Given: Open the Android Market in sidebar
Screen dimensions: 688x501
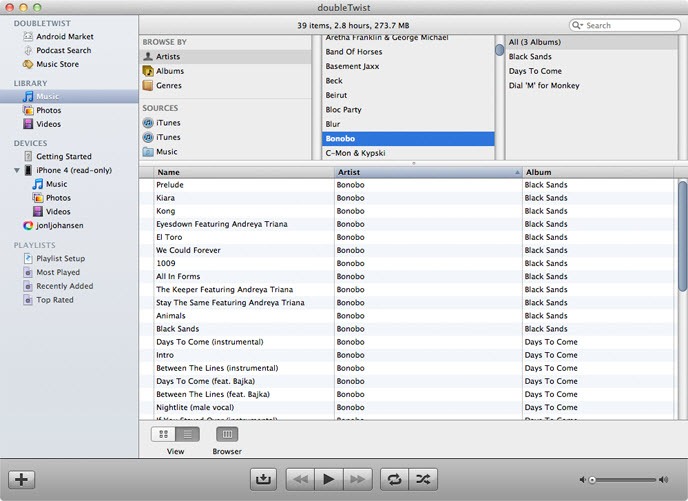Looking at the screenshot, I should point(64,36).
